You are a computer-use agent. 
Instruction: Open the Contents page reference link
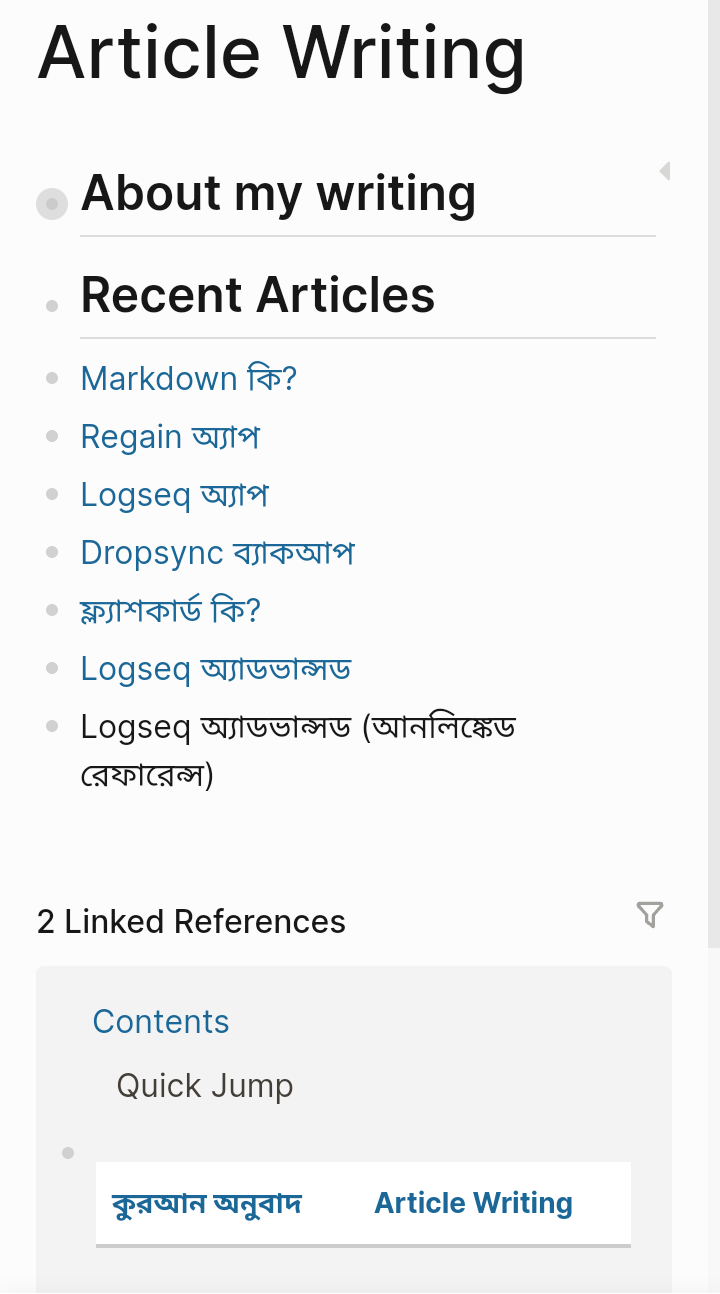pos(161,1022)
